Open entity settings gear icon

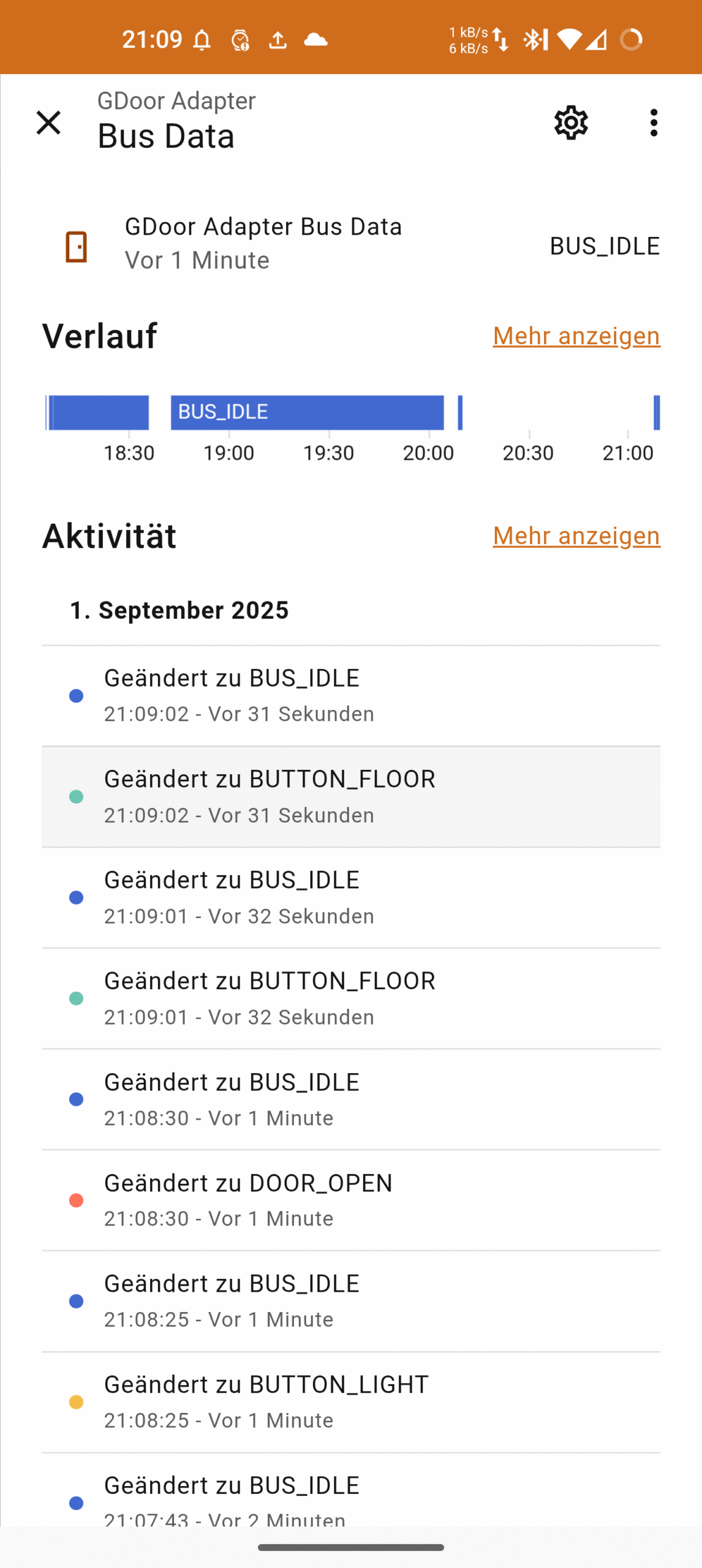(571, 123)
